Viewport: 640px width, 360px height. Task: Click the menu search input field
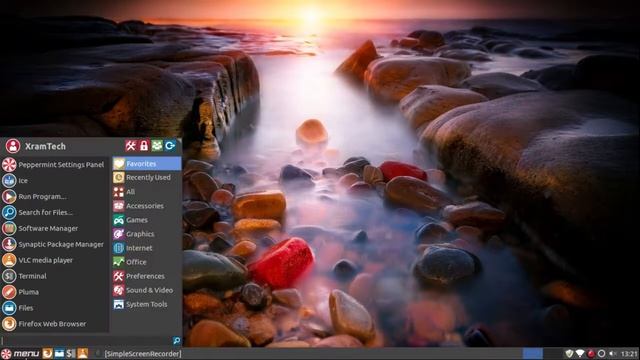point(87,340)
